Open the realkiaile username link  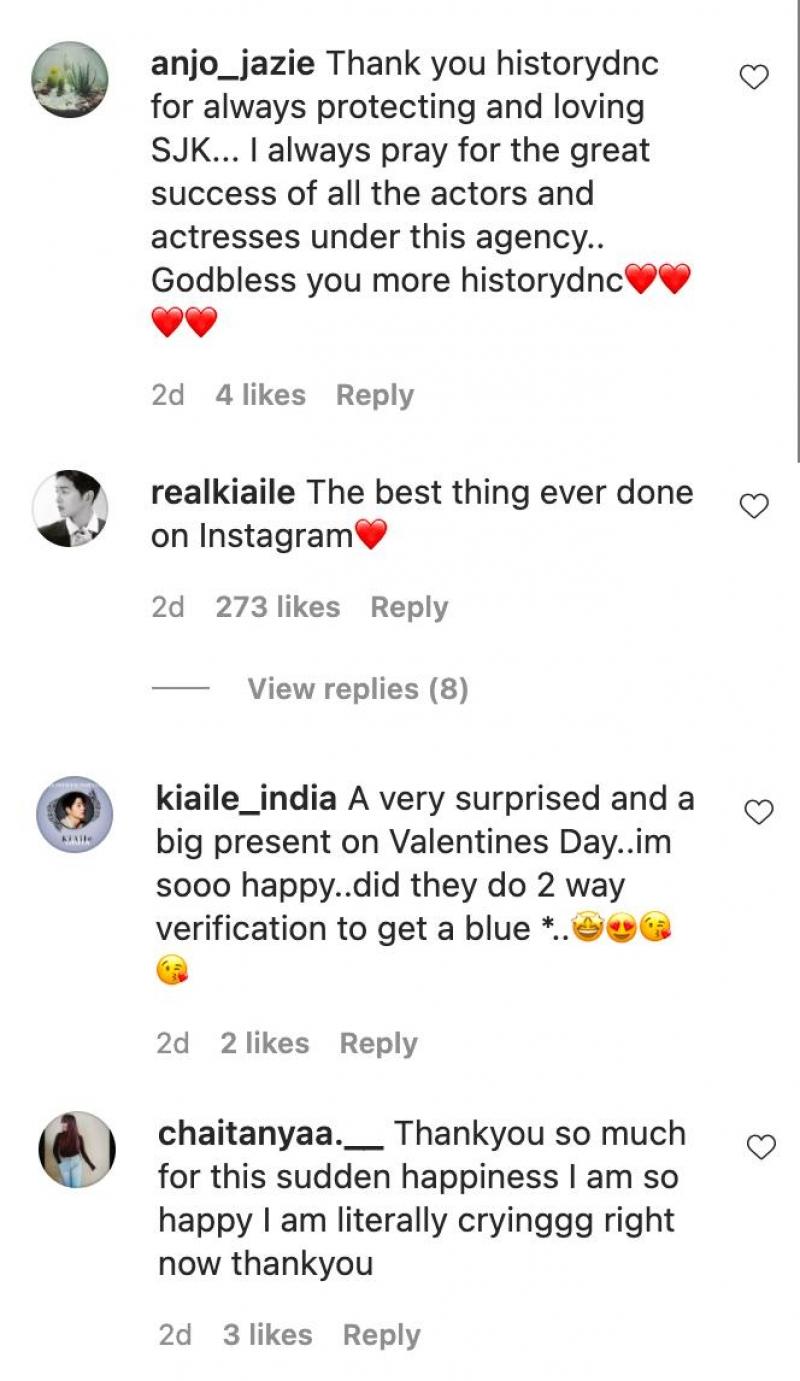[223, 492]
